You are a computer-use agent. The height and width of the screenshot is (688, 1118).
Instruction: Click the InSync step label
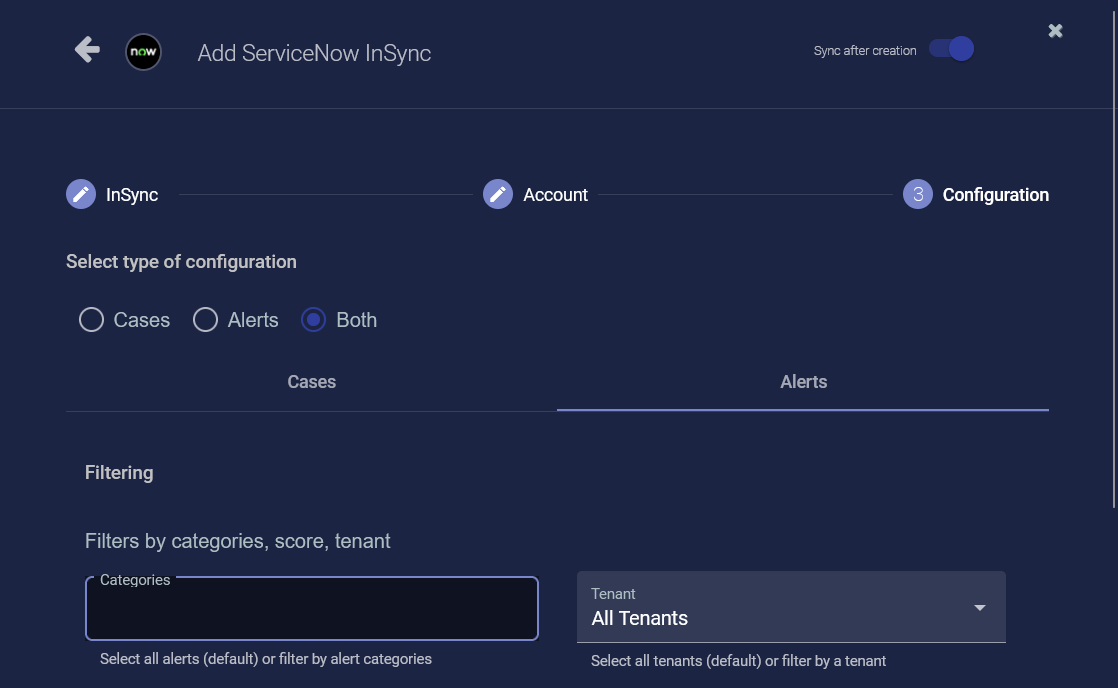[132, 195]
